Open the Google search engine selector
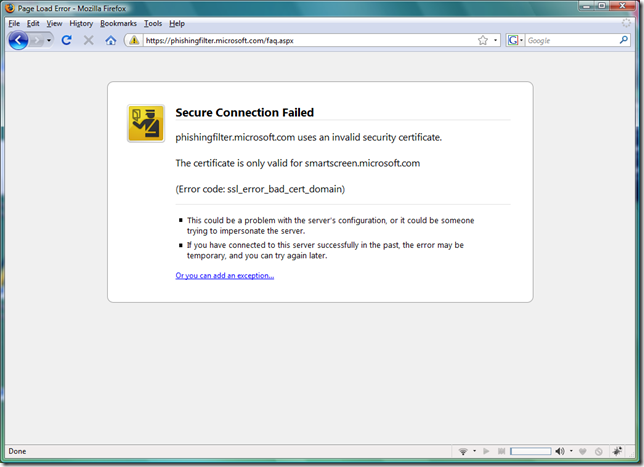 (x=515, y=40)
